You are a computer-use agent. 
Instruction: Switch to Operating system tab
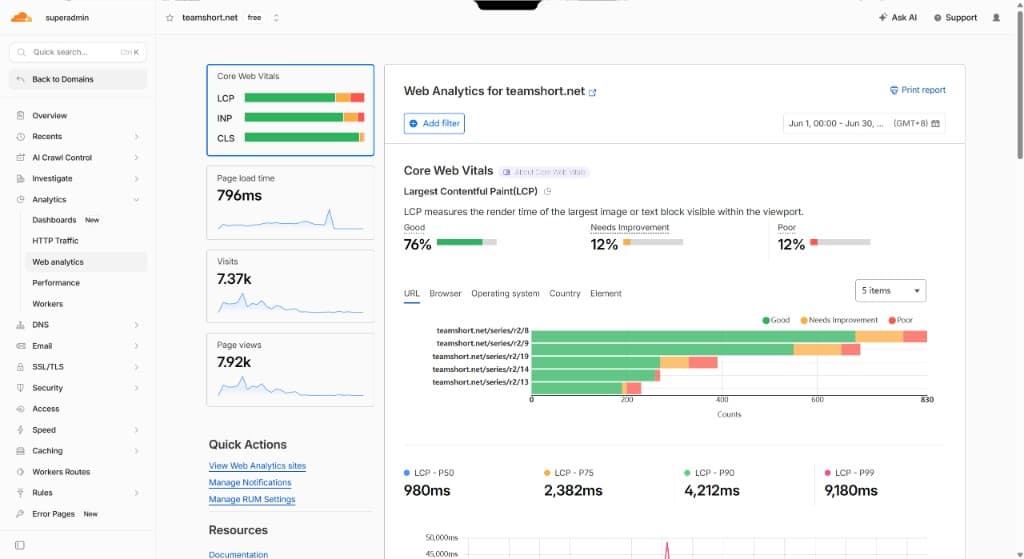[505, 294]
